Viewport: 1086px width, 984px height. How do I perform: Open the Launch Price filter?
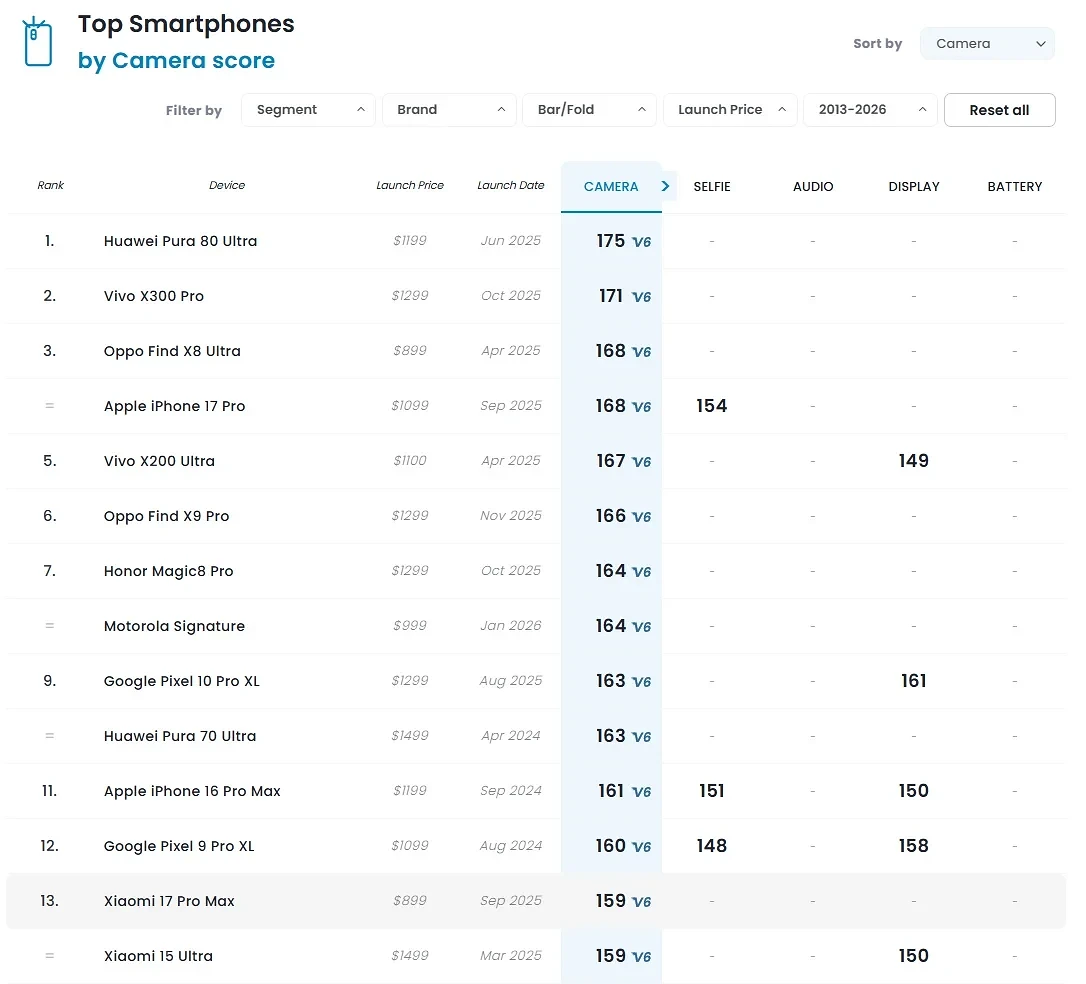tap(730, 110)
